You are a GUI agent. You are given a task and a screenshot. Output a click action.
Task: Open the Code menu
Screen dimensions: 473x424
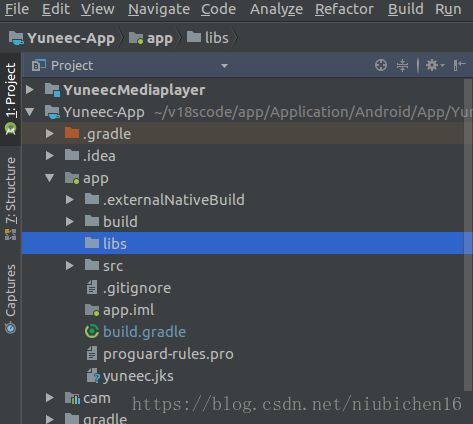[218, 9]
